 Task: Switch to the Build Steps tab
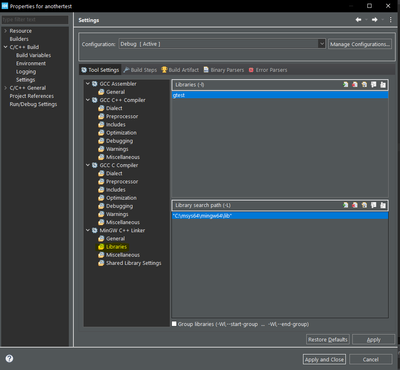point(140,70)
